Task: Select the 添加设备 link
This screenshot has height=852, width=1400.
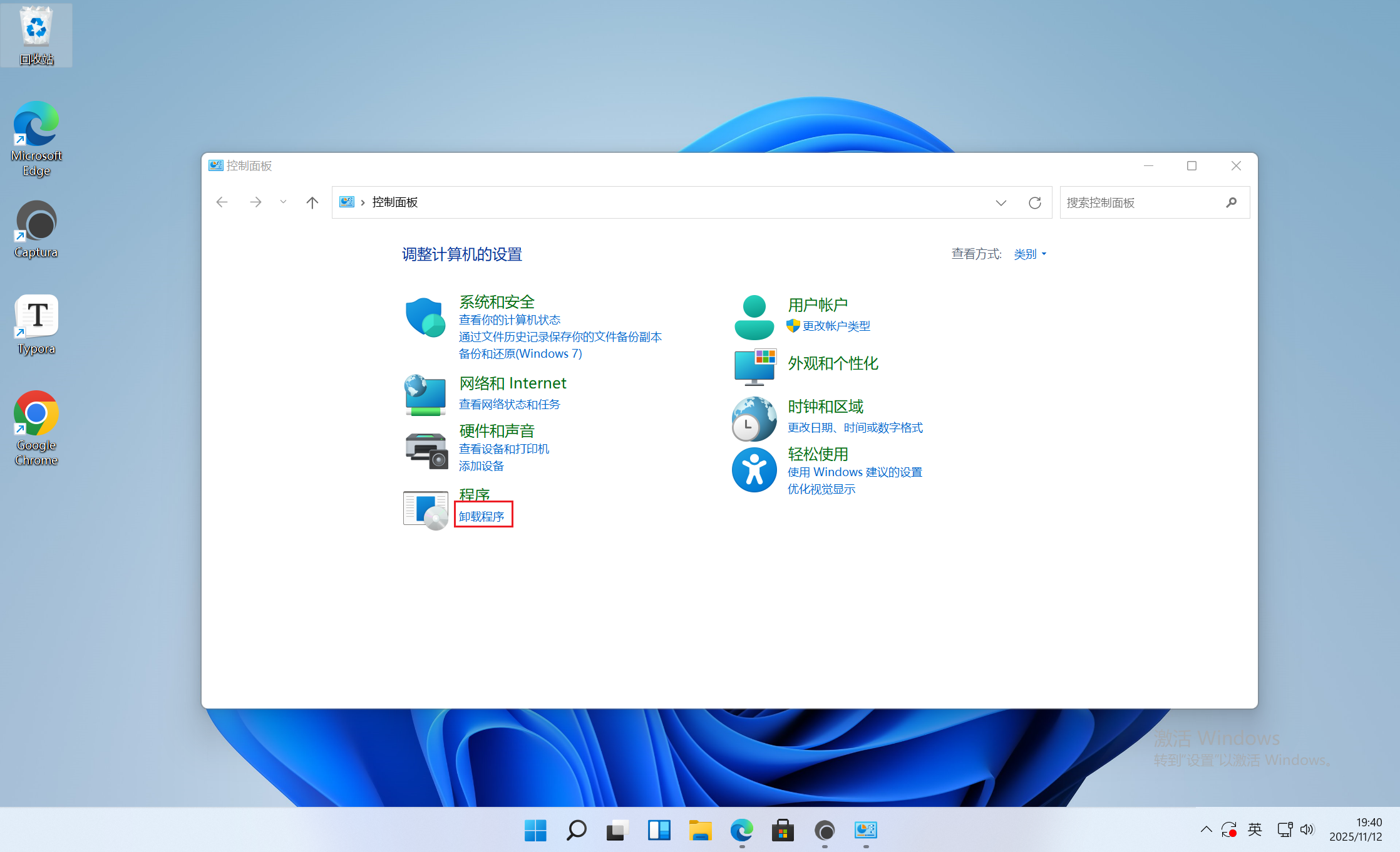Action: [x=481, y=465]
